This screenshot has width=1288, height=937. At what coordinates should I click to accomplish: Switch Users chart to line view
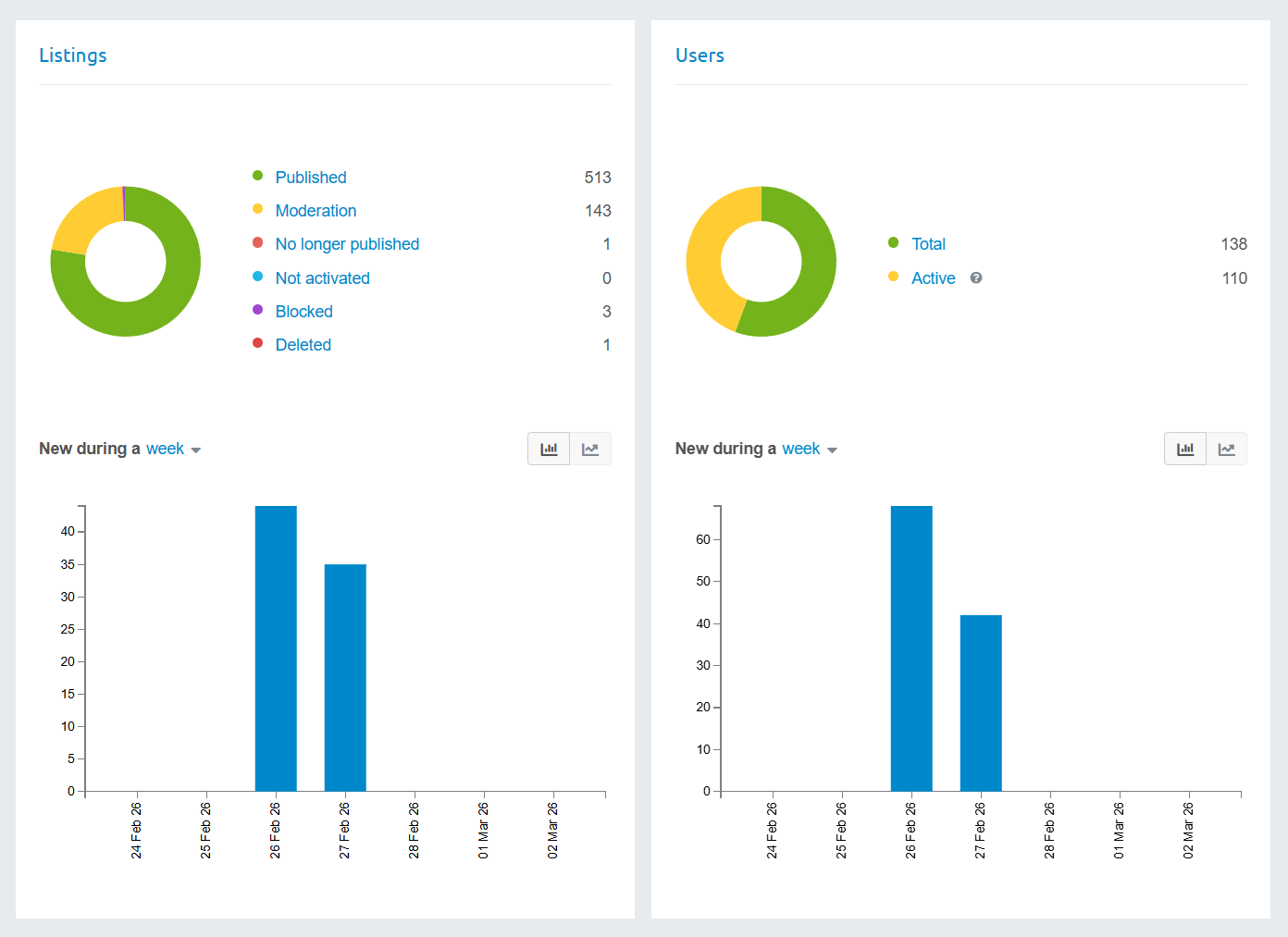tap(1227, 449)
